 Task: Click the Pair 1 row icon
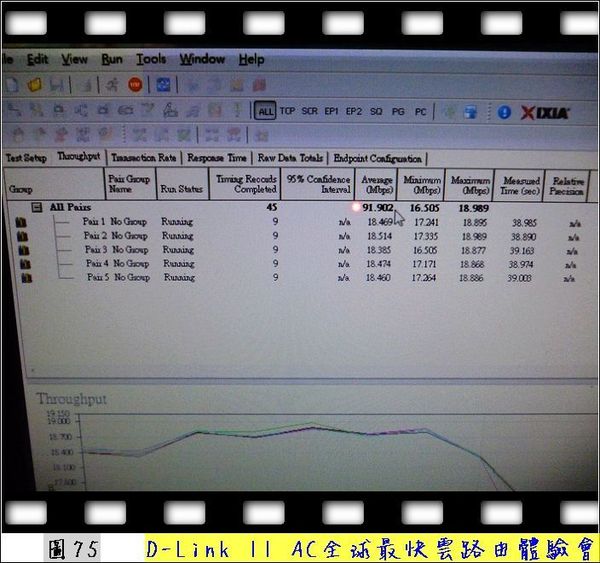click(x=21, y=222)
